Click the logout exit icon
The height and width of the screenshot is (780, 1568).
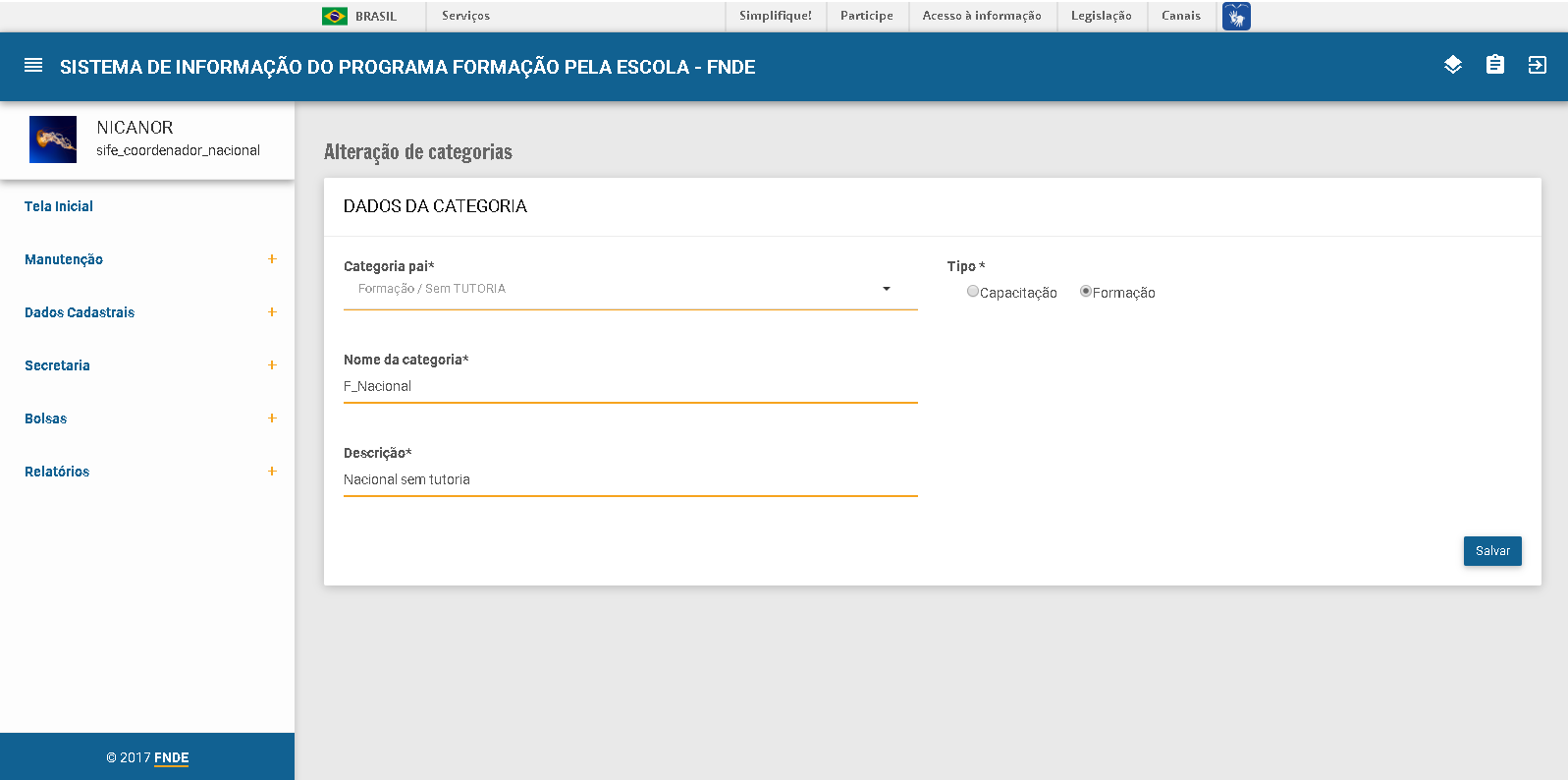[x=1538, y=65]
